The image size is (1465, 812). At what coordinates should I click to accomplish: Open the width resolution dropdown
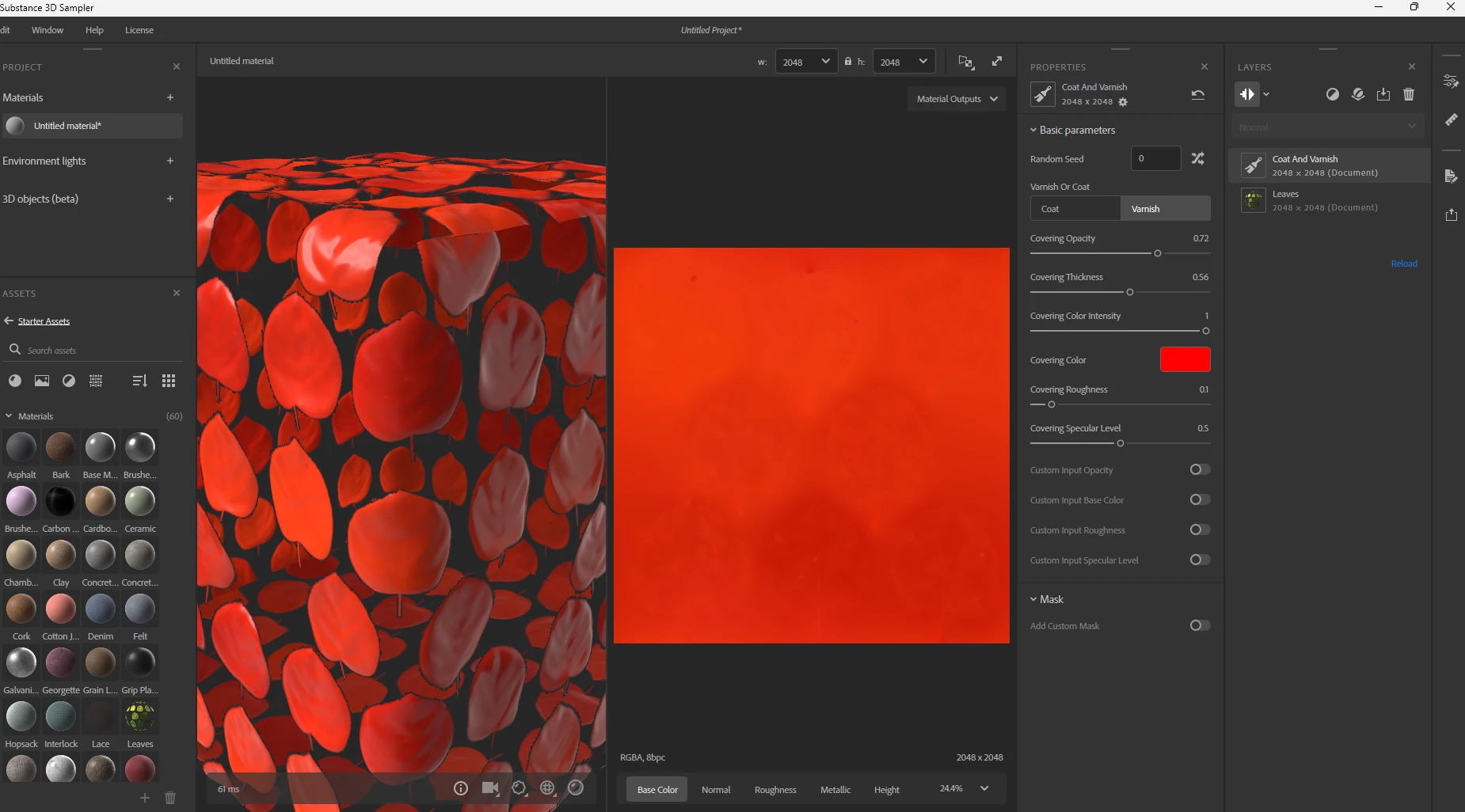(806, 62)
